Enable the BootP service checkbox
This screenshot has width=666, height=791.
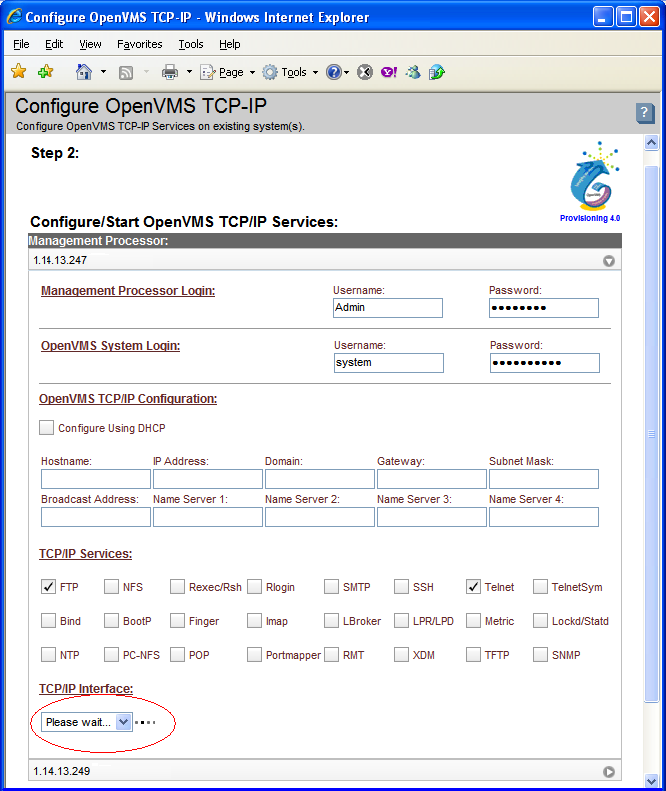point(111,620)
